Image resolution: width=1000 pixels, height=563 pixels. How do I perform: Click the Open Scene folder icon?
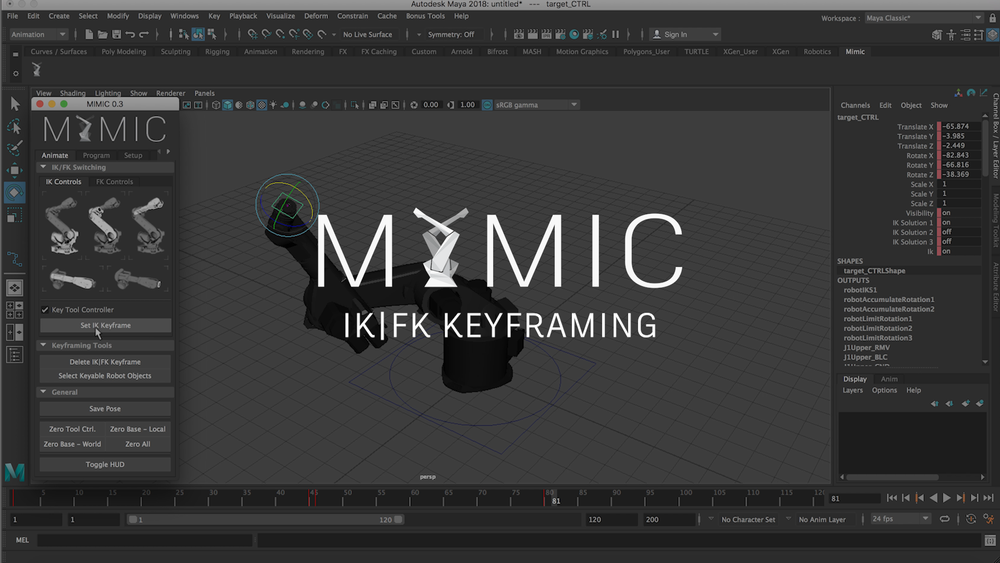click(103, 34)
